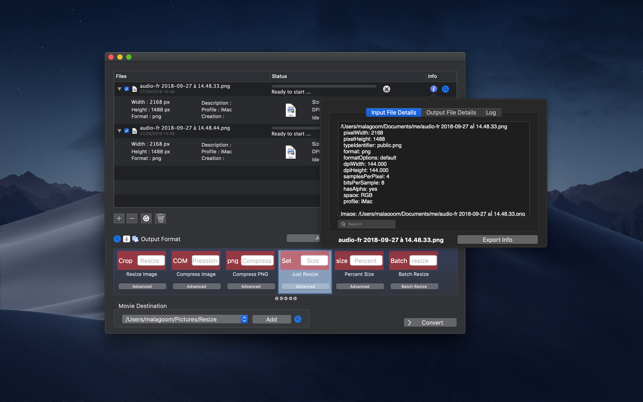The height and width of the screenshot is (402, 643).
Task: Click the image thumbnail of 14.48.33.png
Action: coord(290,110)
